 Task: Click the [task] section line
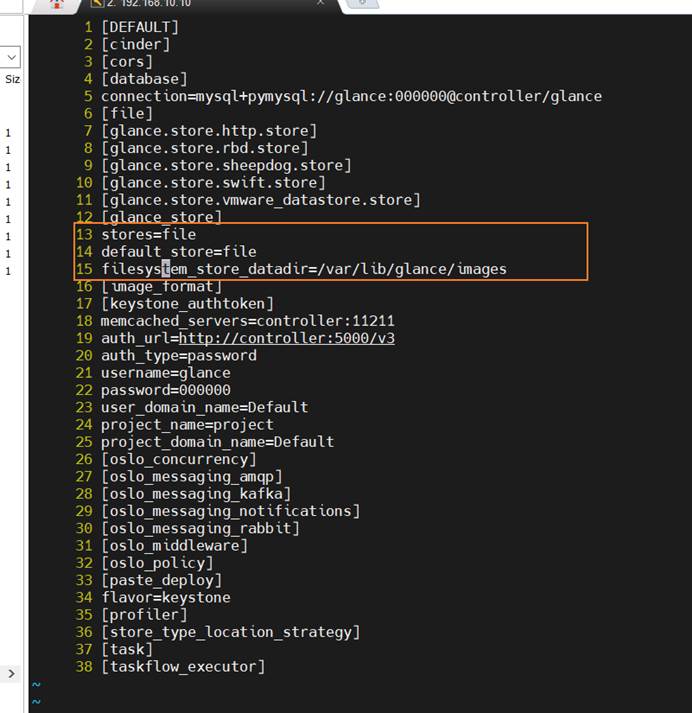[127, 649]
